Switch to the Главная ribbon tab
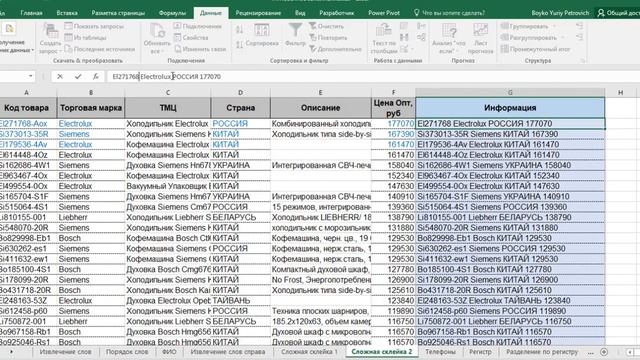This screenshot has height=360, width=640. point(31,13)
